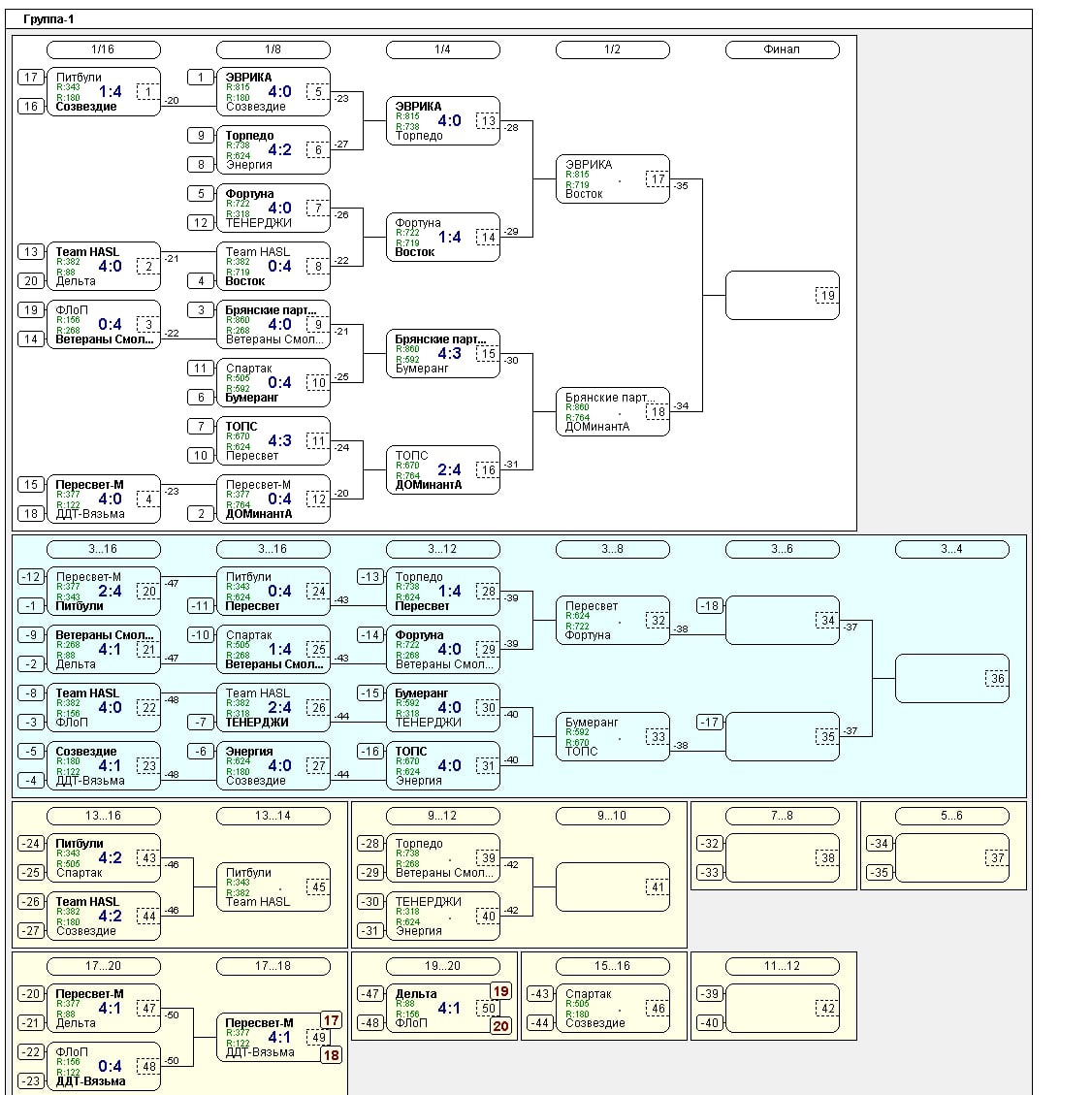The width and height of the screenshot is (1092, 1095).
Task: Click place badge 18 beside ДДТ-Вязьма
Action: [x=331, y=1055]
